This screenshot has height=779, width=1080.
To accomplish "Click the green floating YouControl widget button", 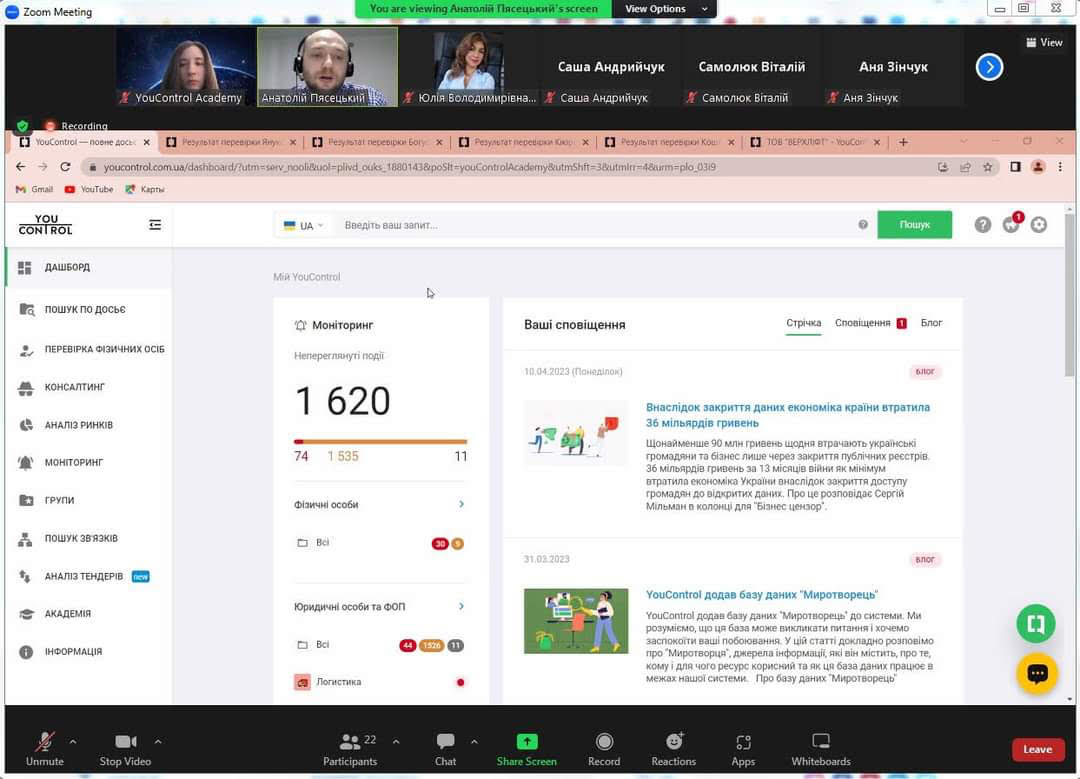I will pos(1035,623).
